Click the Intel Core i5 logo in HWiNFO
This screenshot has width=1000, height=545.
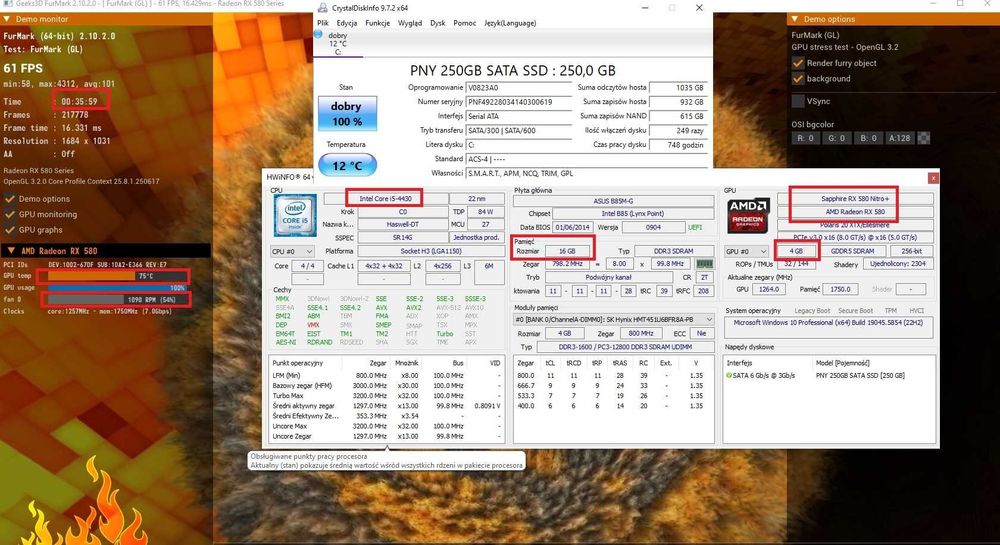(295, 215)
